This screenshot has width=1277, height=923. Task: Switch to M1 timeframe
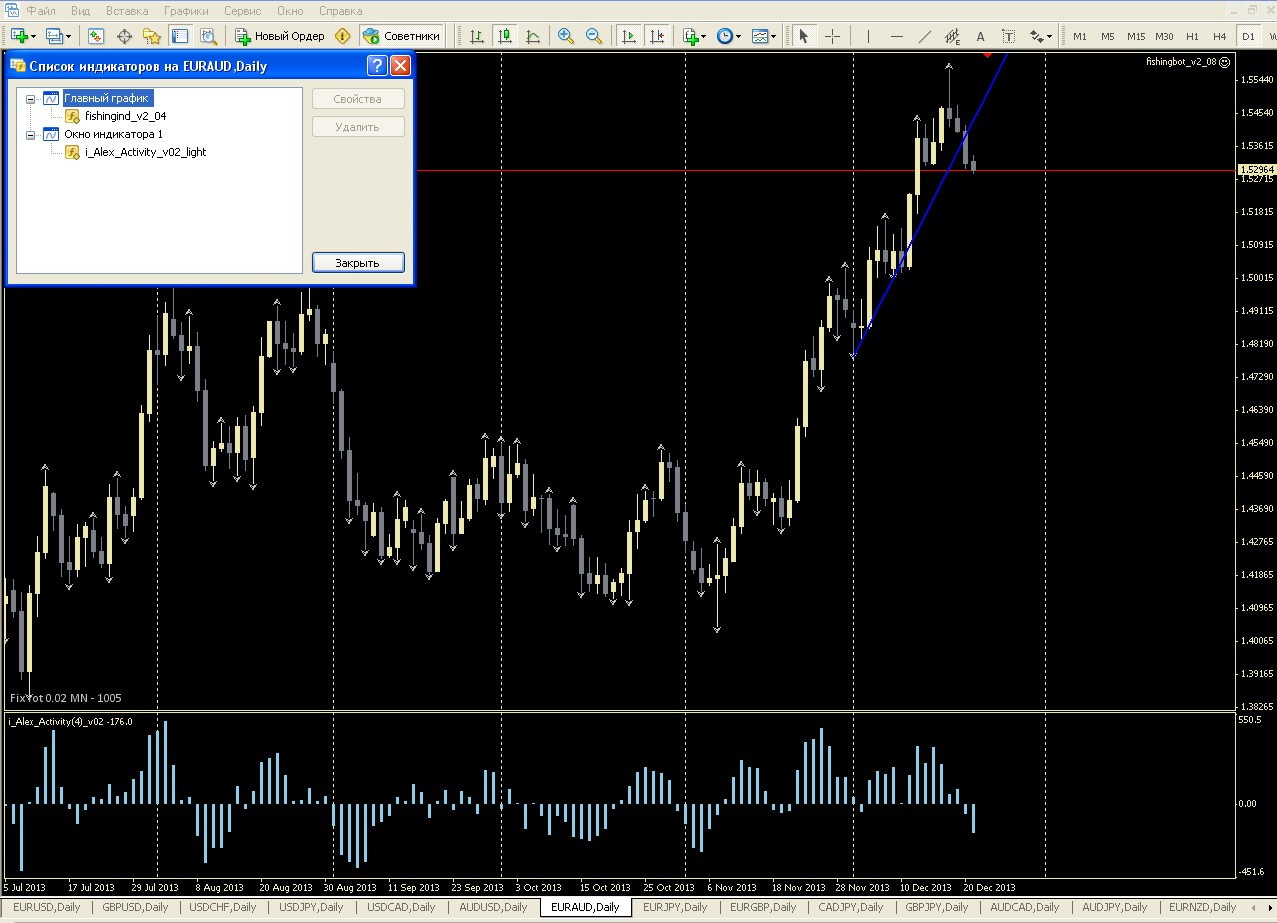pos(1080,36)
